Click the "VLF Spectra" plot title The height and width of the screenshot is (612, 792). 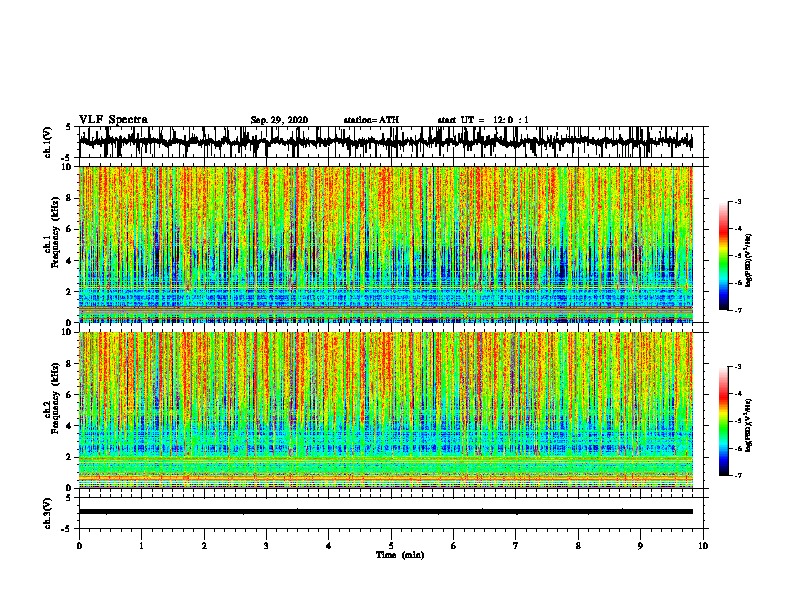click(x=113, y=120)
